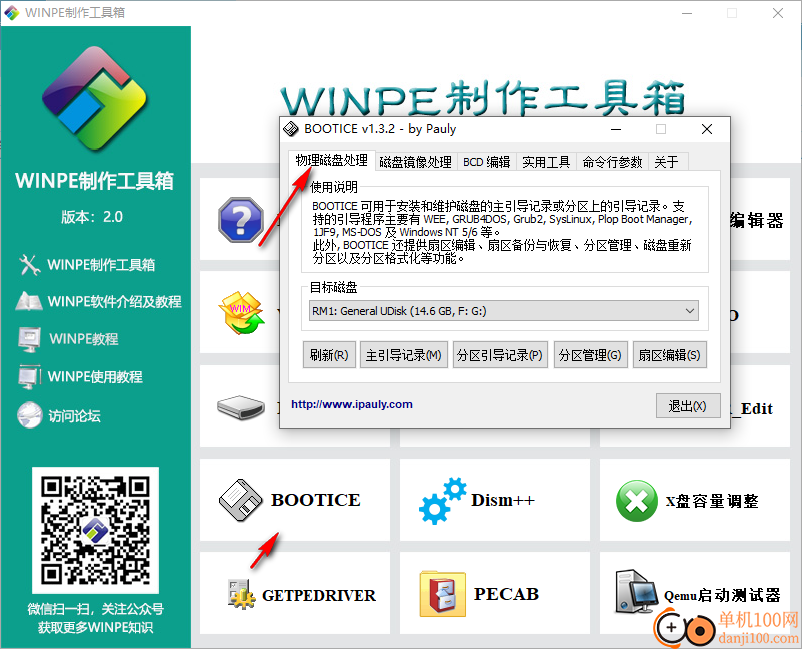Minimize the BOOTICE dialog window
The width and height of the screenshot is (802, 649).
(x=616, y=129)
